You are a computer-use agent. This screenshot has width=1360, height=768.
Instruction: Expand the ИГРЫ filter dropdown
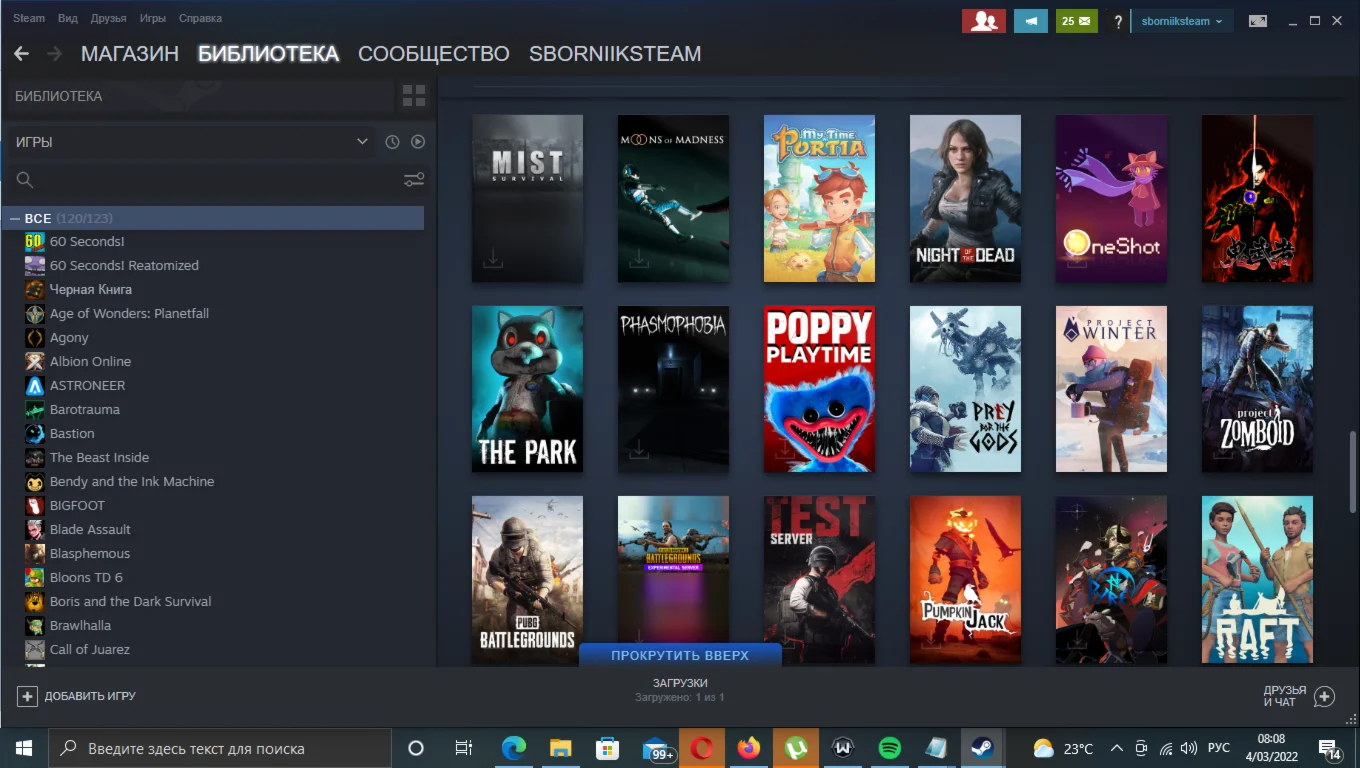pyautogui.click(x=362, y=142)
